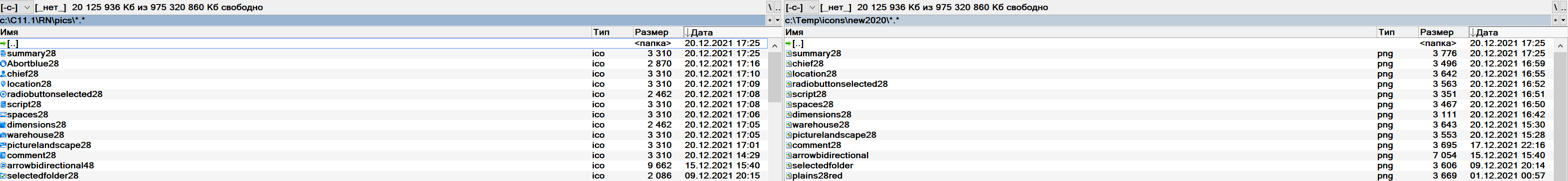The width and height of the screenshot is (1568, 181).
Task: Click left panel path bar c:\C11.1\RN\pics
Action: pos(365,20)
